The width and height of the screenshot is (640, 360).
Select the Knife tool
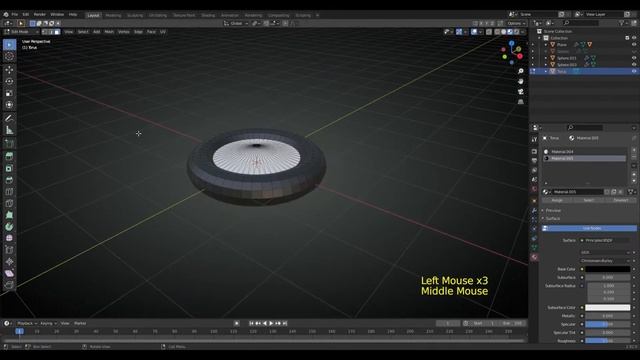click(x=9, y=203)
